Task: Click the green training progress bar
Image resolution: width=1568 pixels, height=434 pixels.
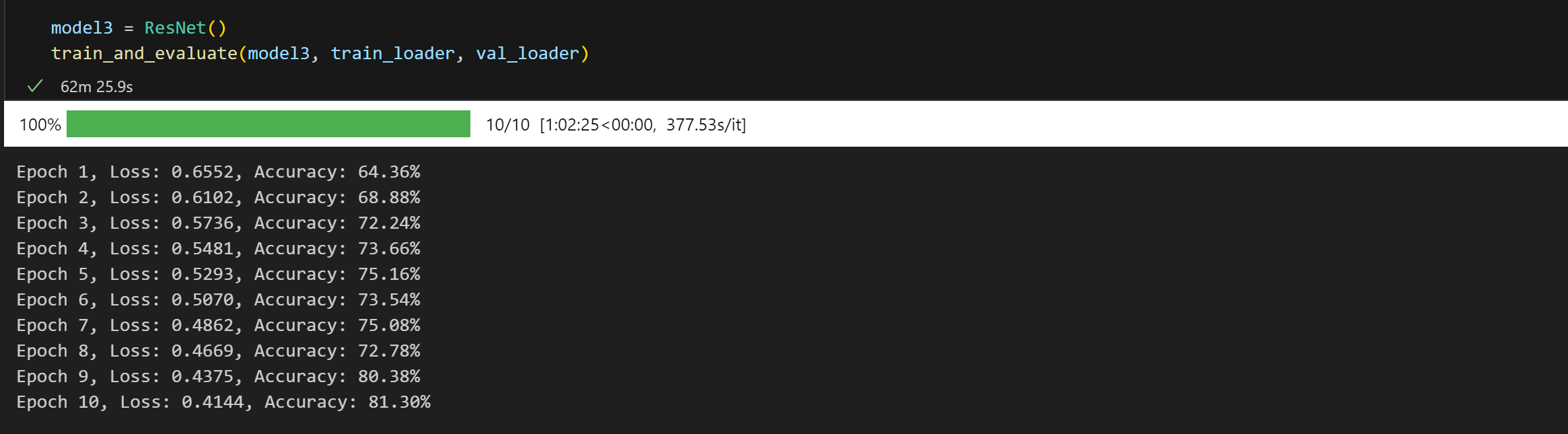Action: pos(269,124)
